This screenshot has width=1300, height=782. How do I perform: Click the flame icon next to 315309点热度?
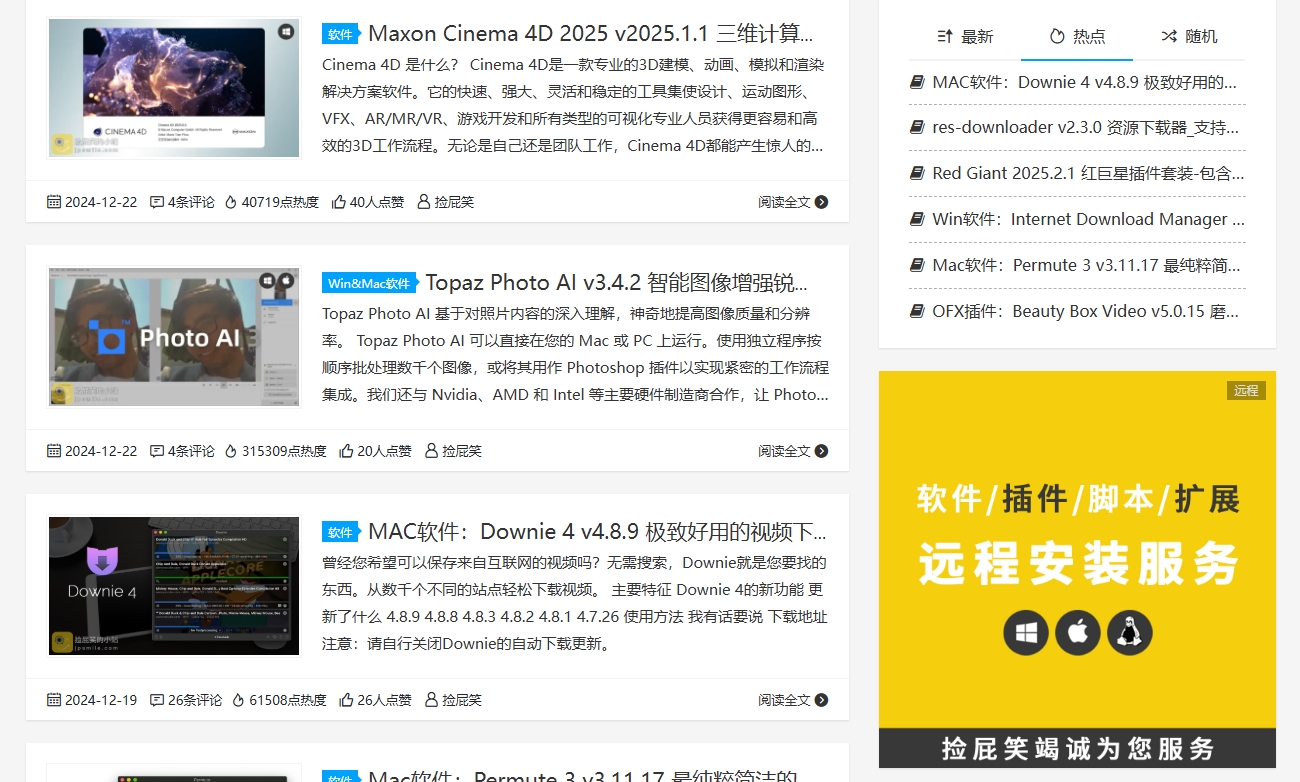pos(231,451)
